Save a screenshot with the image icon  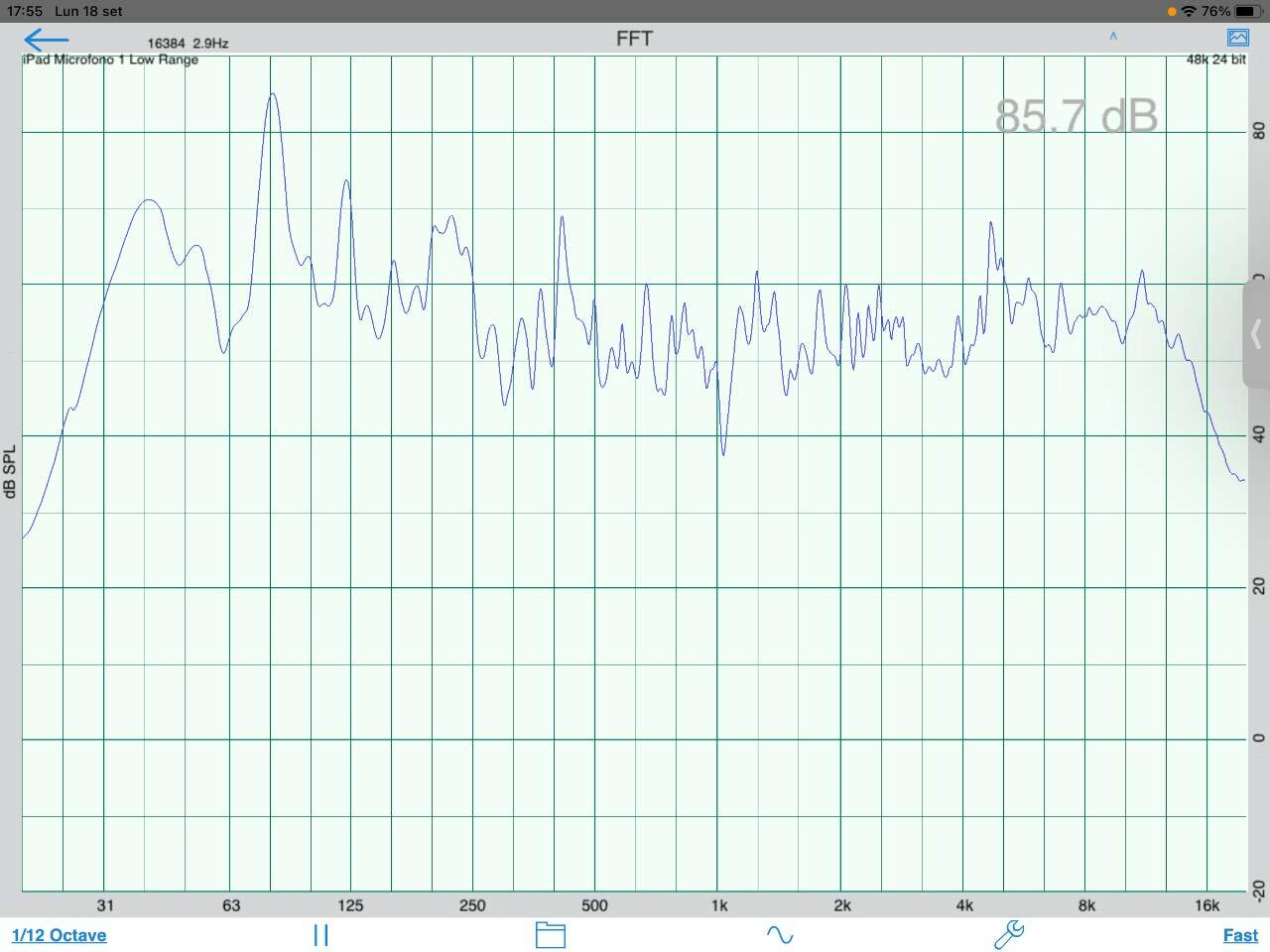[x=1238, y=38]
